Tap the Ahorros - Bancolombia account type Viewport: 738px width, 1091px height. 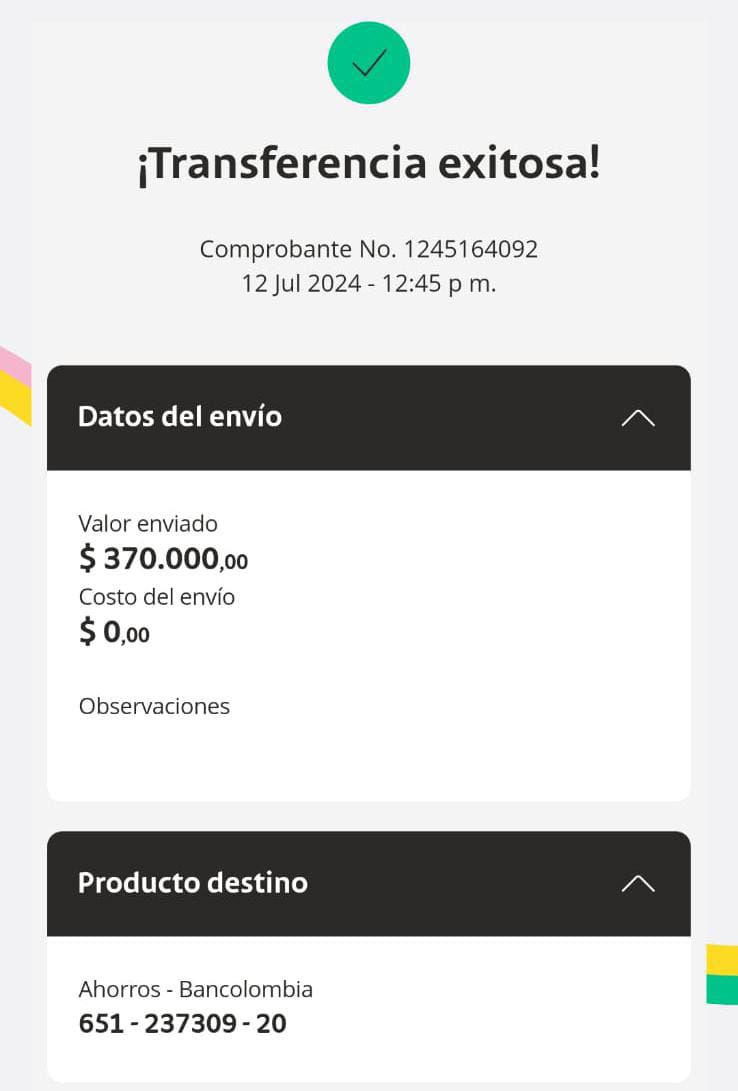(x=195, y=990)
